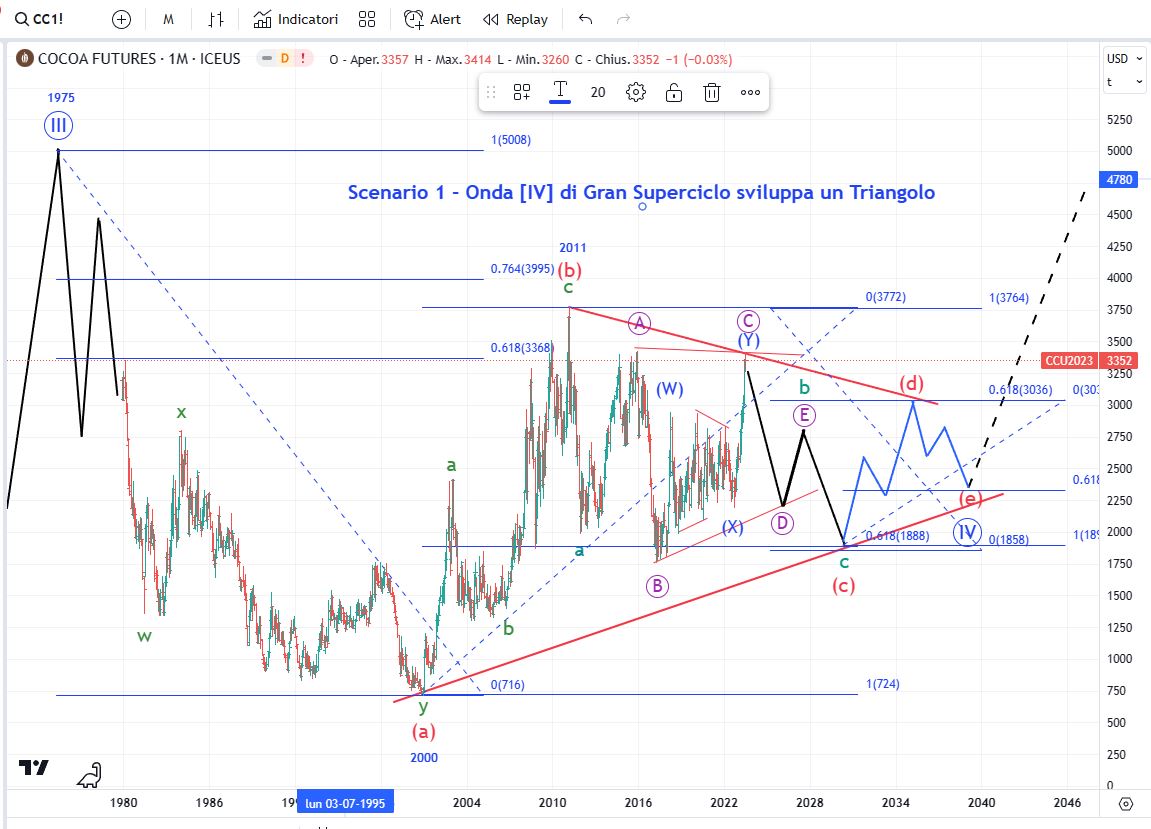Image resolution: width=1151 pixels, height=829 pixels.
Task: Open the unit dropdown below USD
Action: point(1125,82)
